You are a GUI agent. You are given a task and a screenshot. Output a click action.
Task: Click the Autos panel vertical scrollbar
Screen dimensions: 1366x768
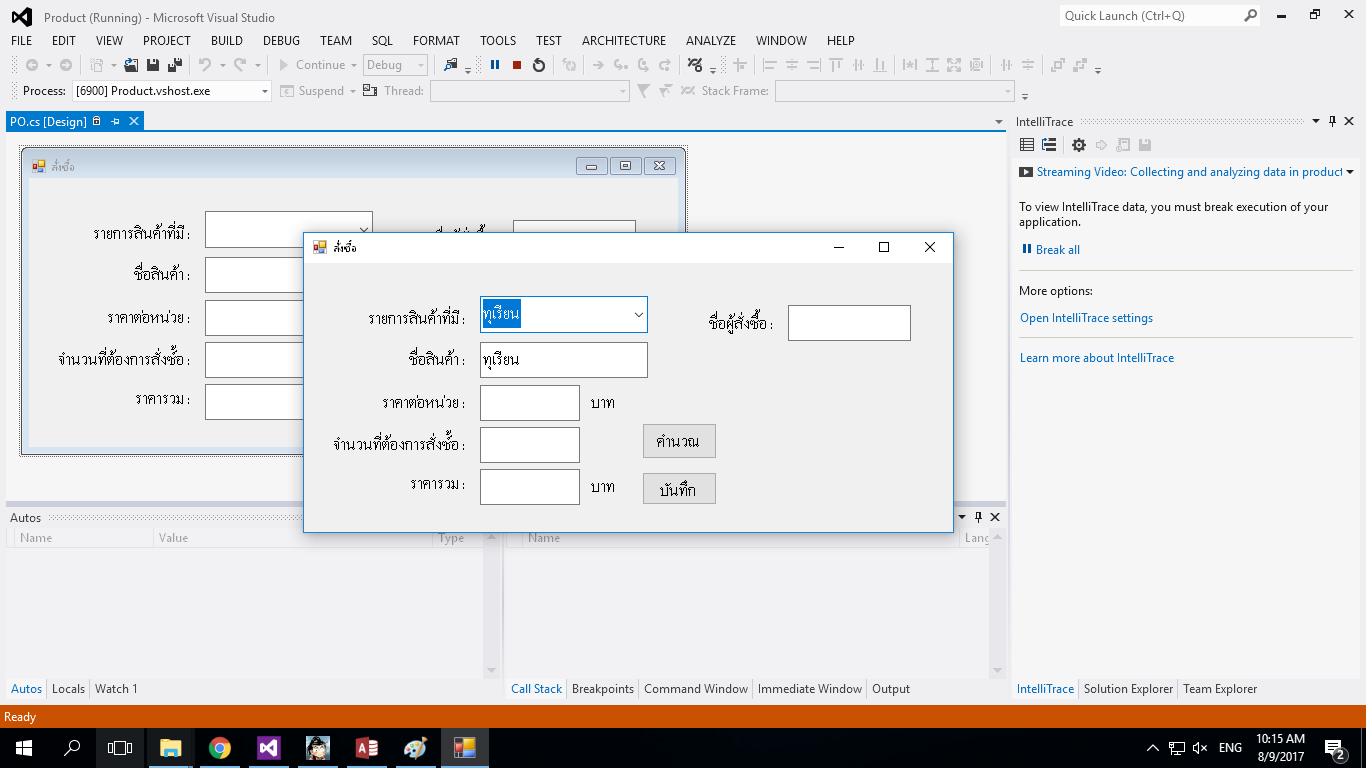click(491, 604)
